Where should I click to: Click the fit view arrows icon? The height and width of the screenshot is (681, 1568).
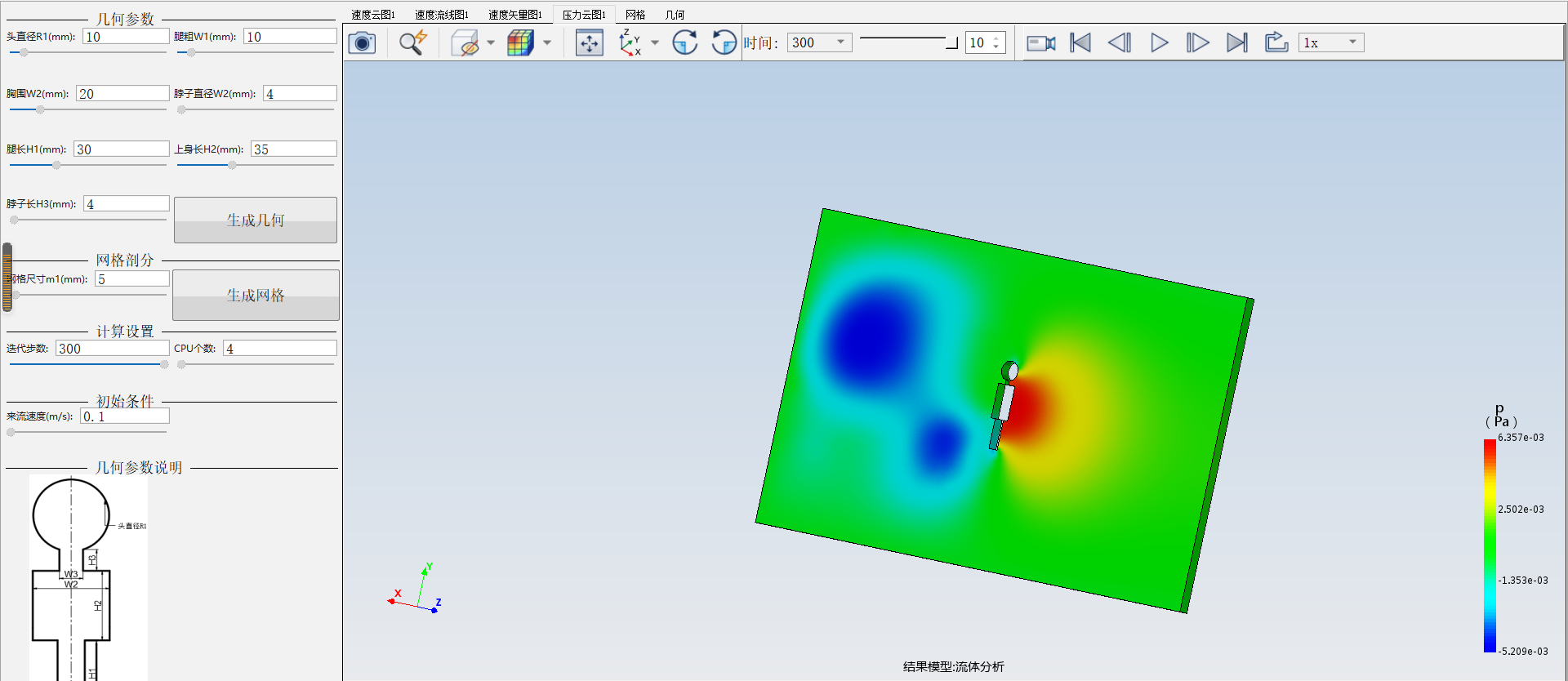(x=589, y=42)
